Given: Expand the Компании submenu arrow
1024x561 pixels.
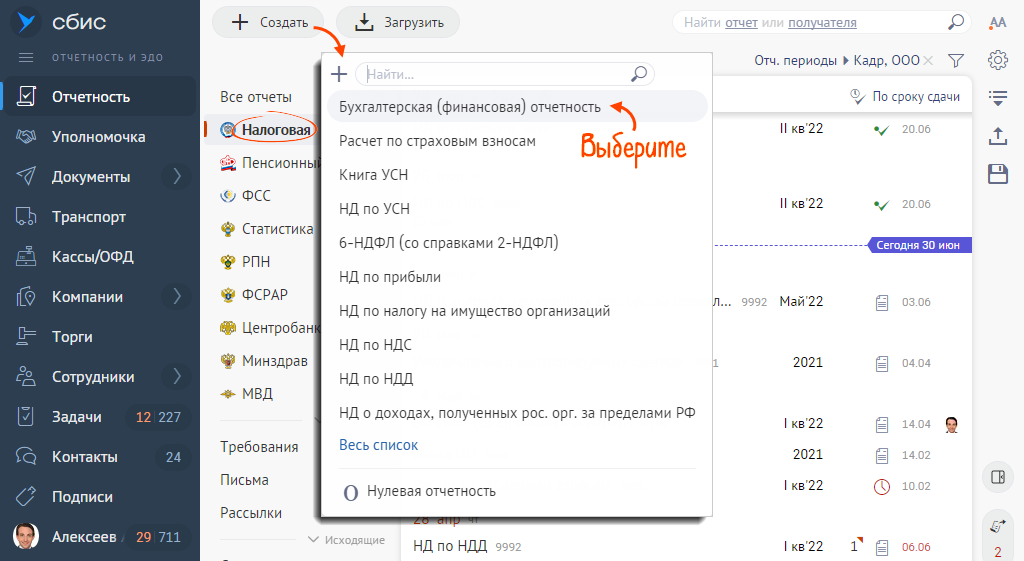Looking at the screenshot, I should [x=177, y=297].
